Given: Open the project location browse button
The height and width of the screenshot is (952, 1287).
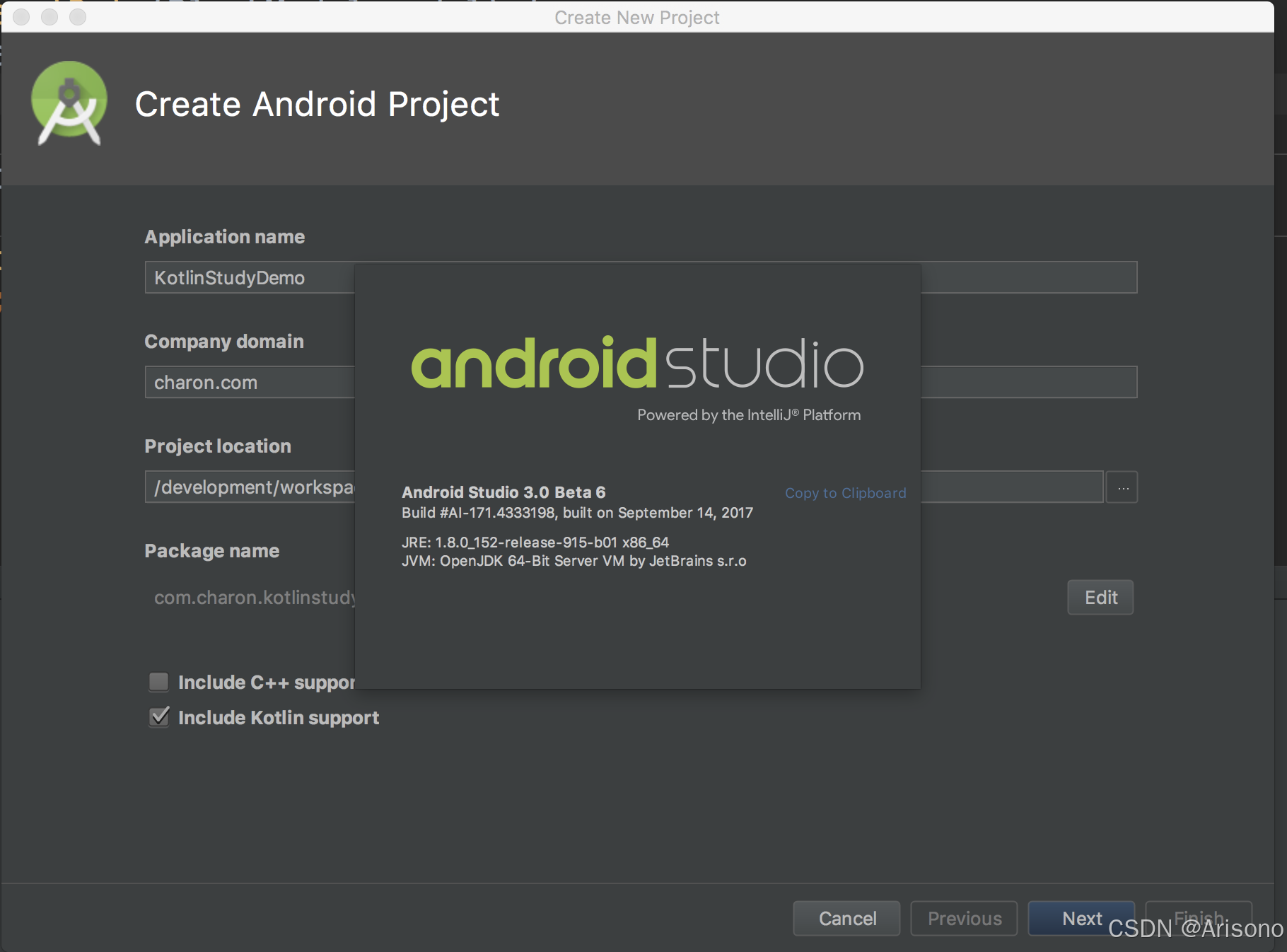Looking at the screenshot, I should (1122, 487).
